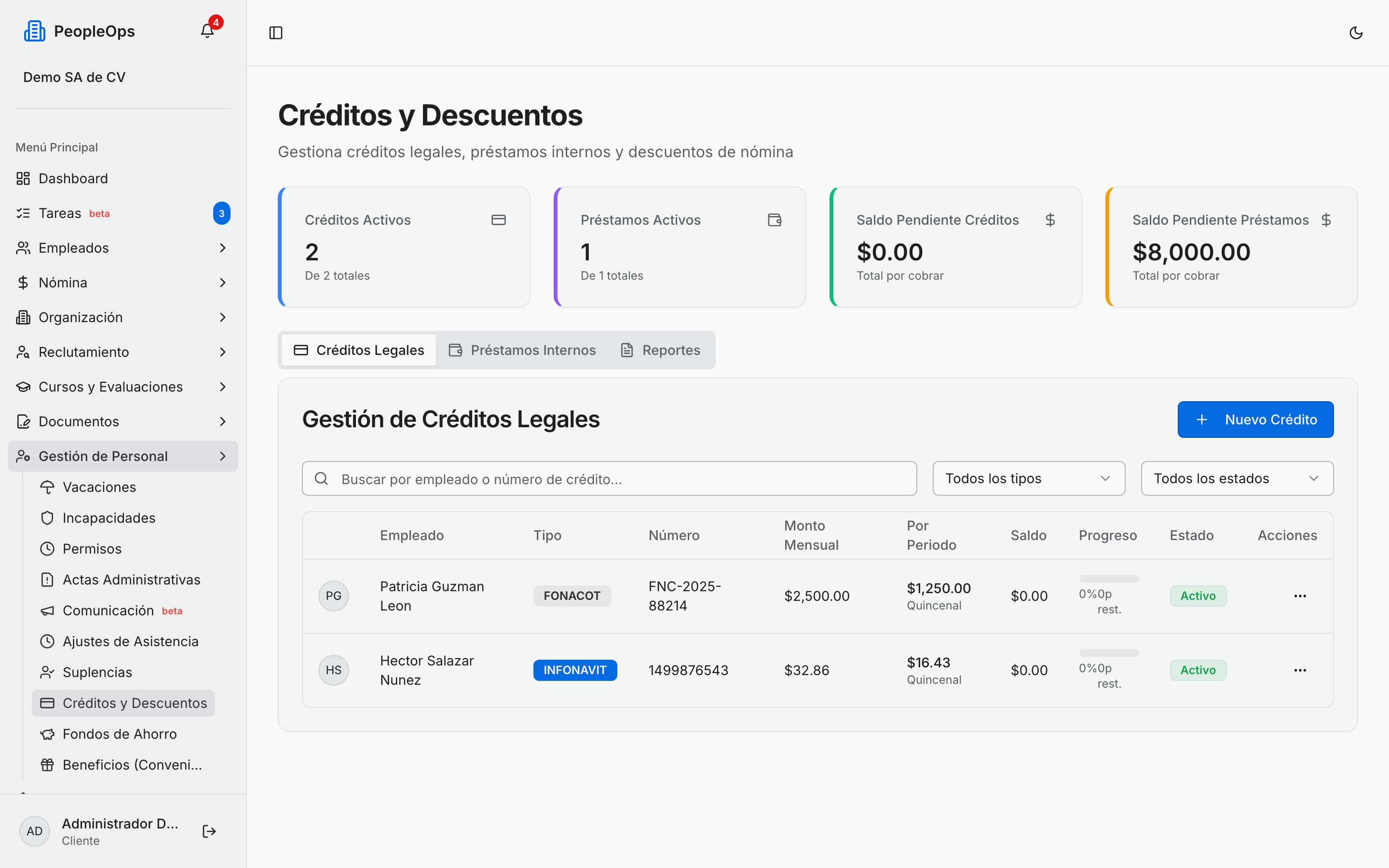Click the Beneficios gift icon
This screenshot has height=868, width=1389.
coord(47,765)
